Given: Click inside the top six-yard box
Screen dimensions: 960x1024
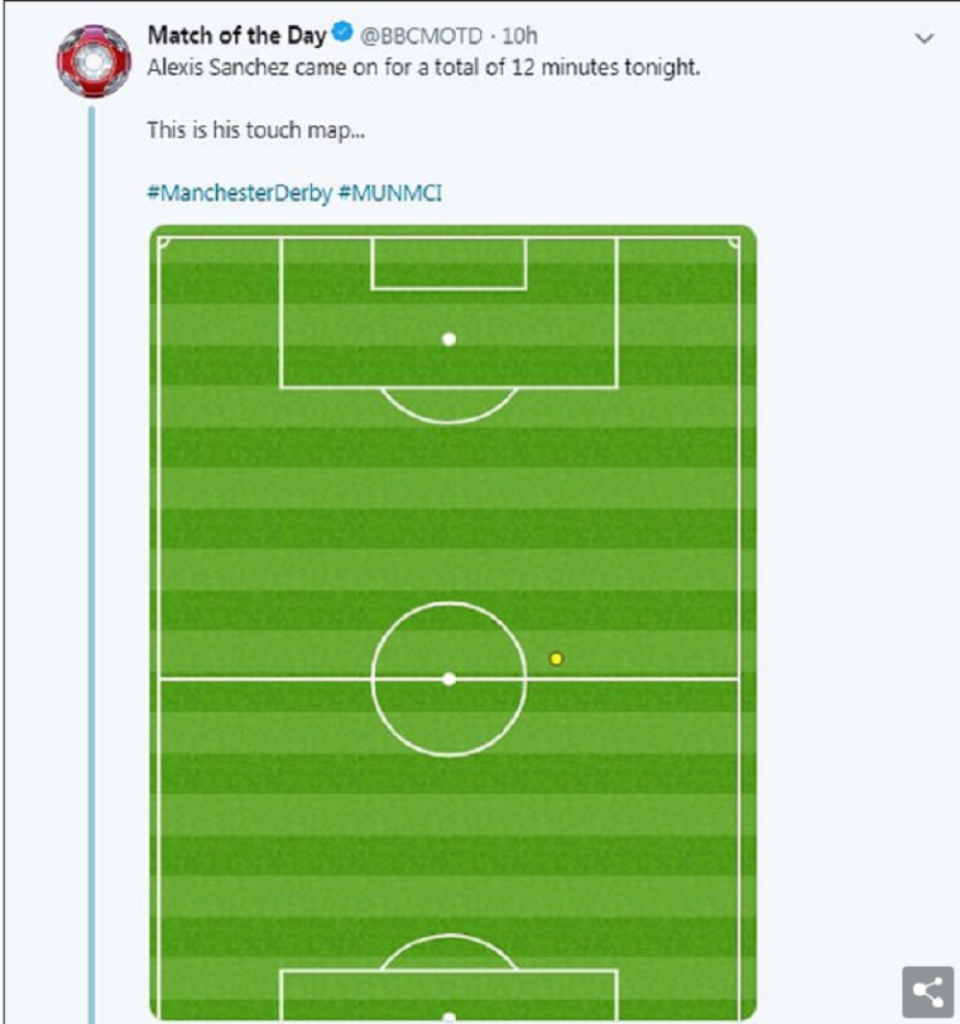Looking at the screenshot, I should (x=449, y=264).
